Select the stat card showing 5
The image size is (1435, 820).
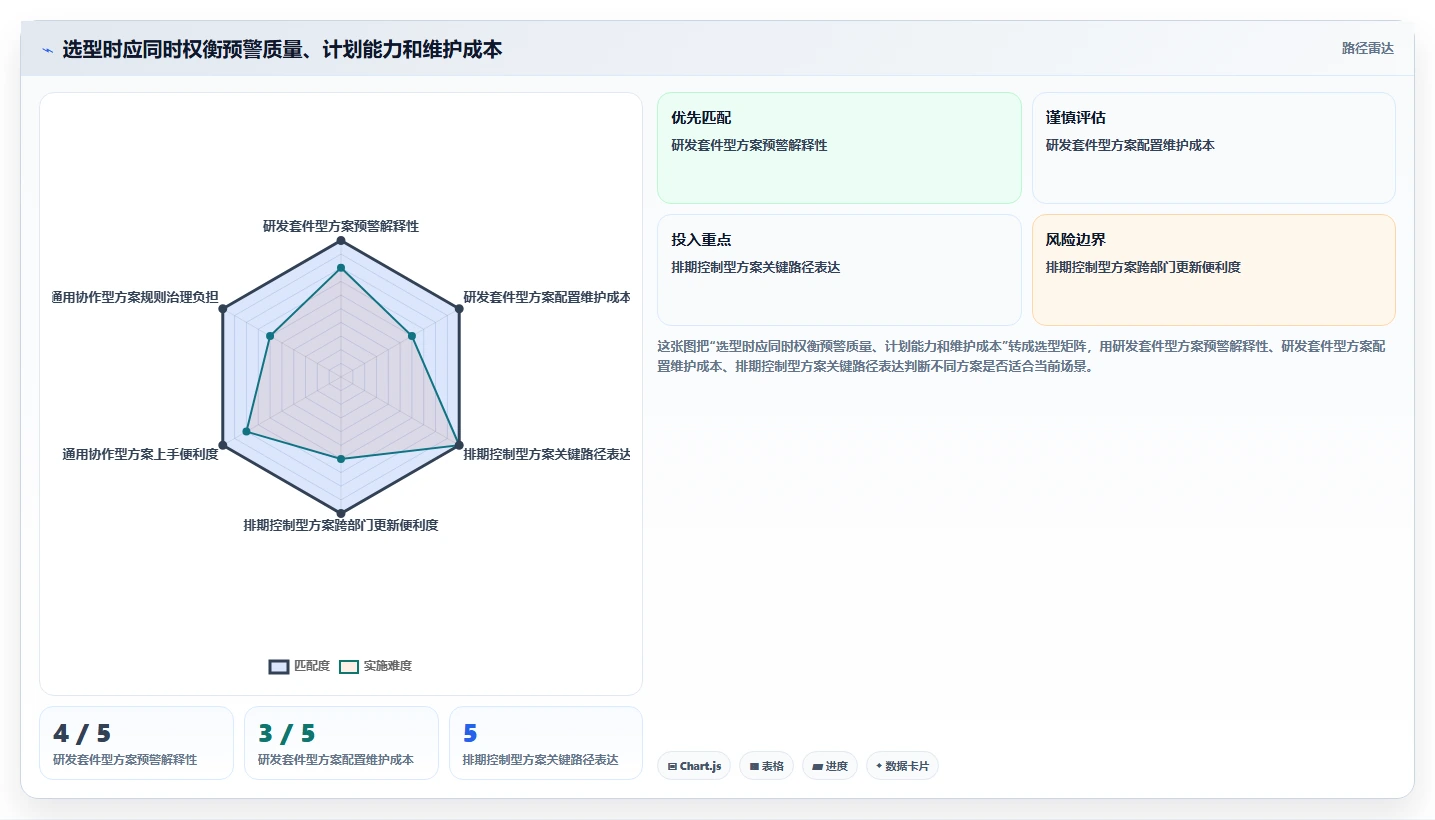pos(546,743)
